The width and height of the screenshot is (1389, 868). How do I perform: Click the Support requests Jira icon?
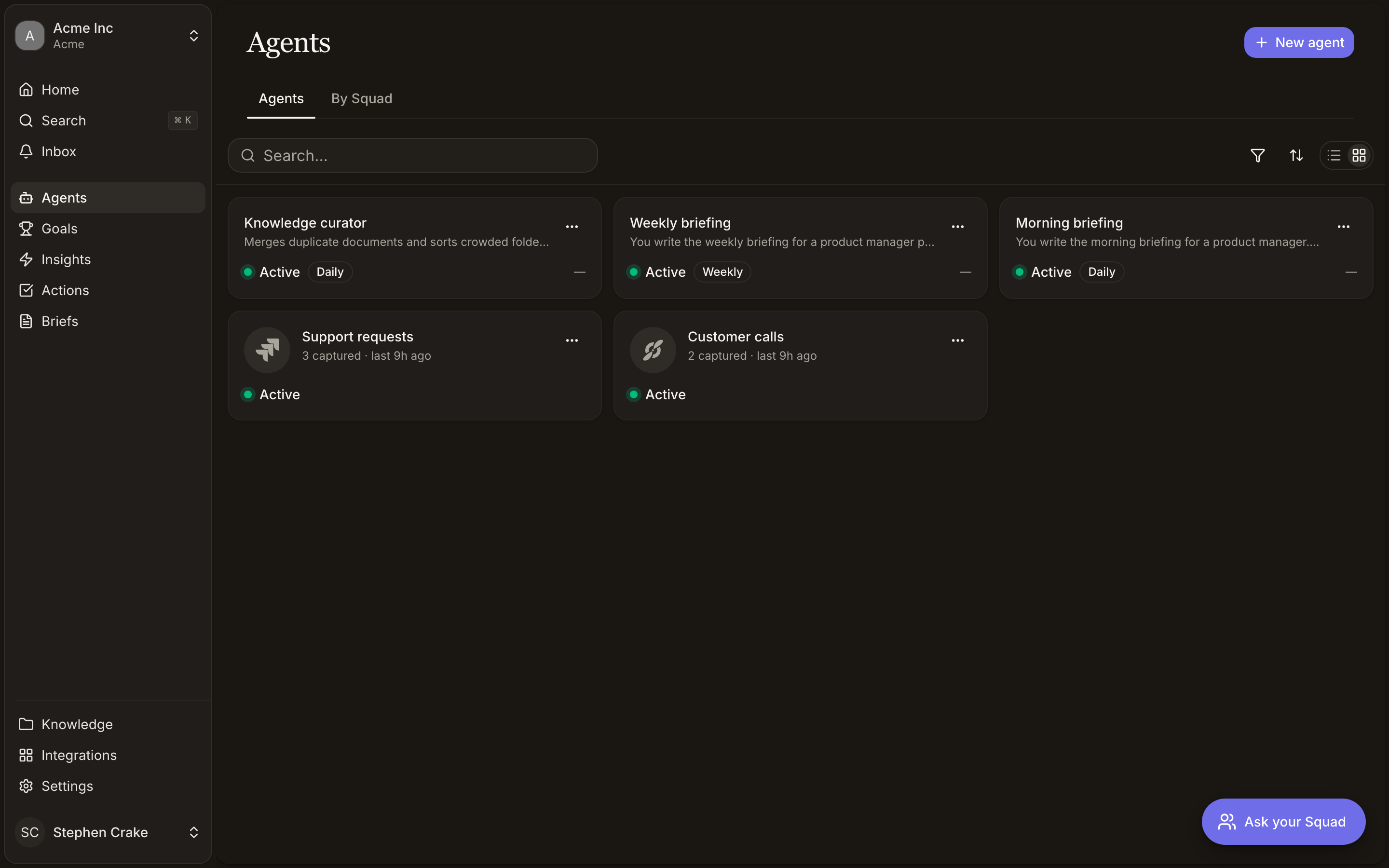pyautogui.click(x=267, y=350)
